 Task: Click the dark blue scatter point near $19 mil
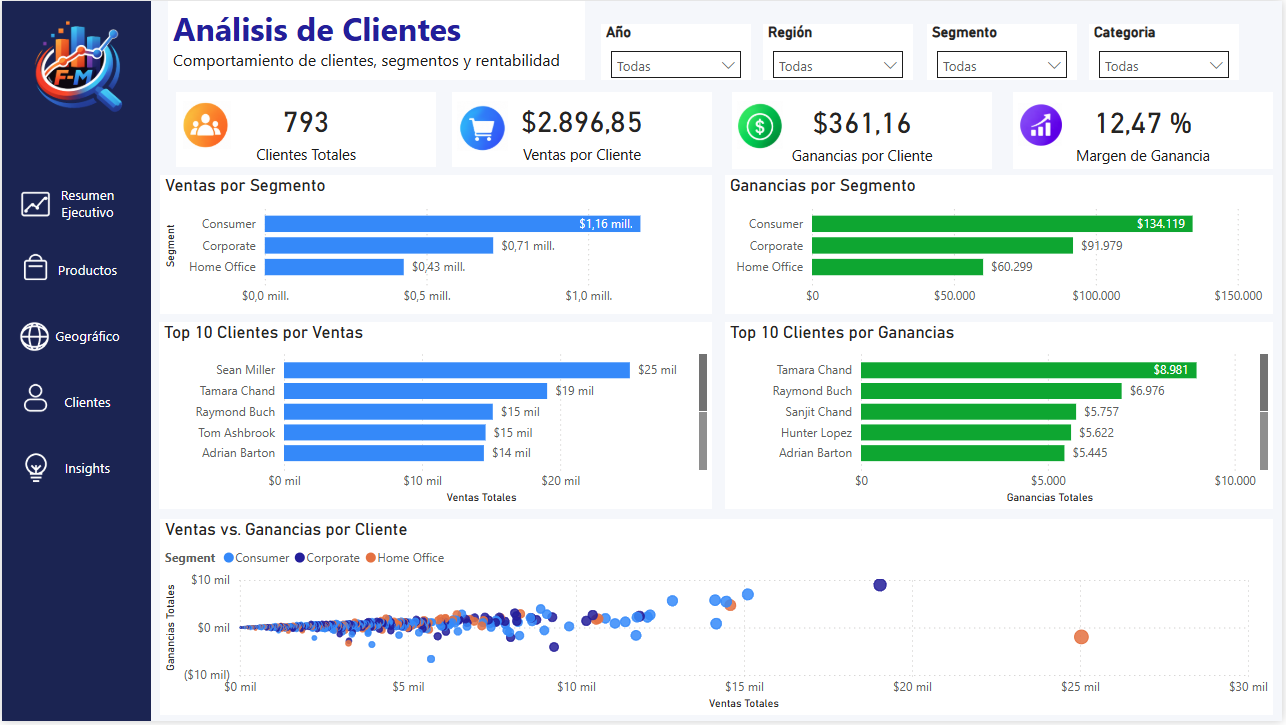tap(880, 585)
